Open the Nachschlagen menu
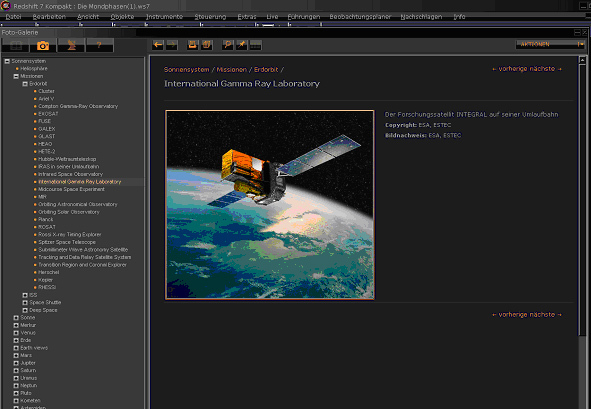Viewport: 591px width, 409px height. coord(421,17)
